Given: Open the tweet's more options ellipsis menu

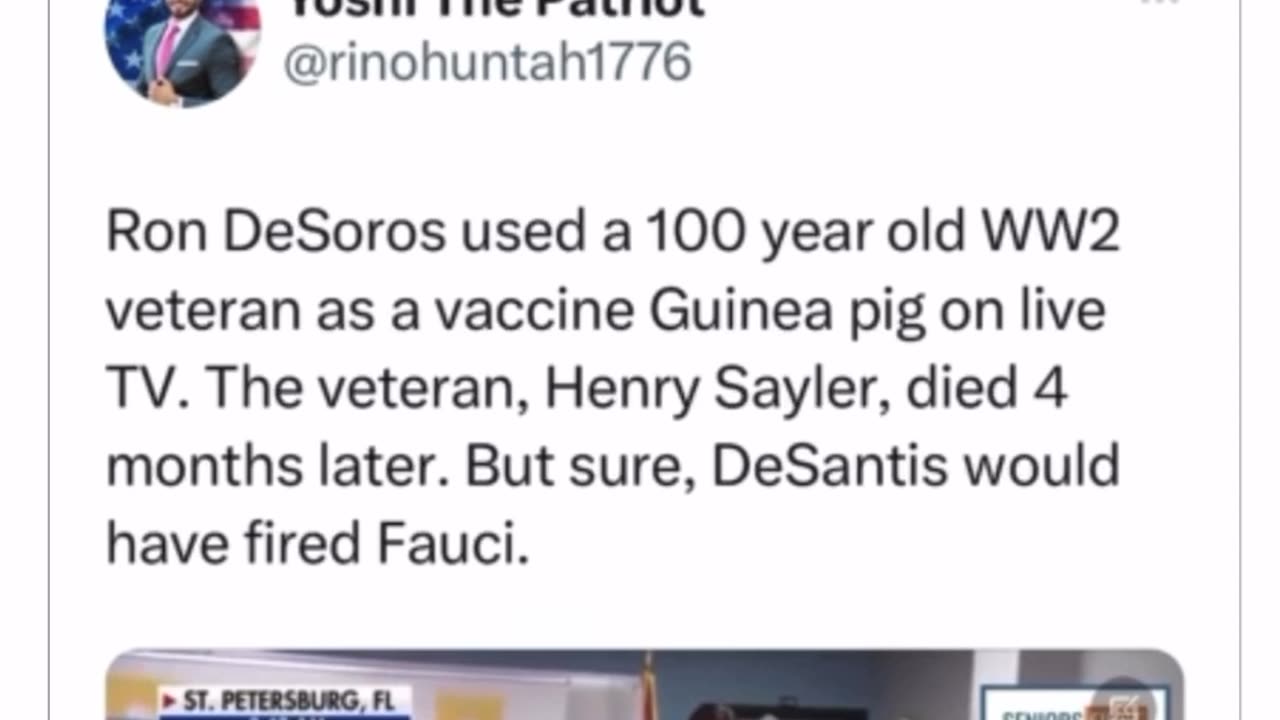Looking at the screenshot, I should point(1160,3).
